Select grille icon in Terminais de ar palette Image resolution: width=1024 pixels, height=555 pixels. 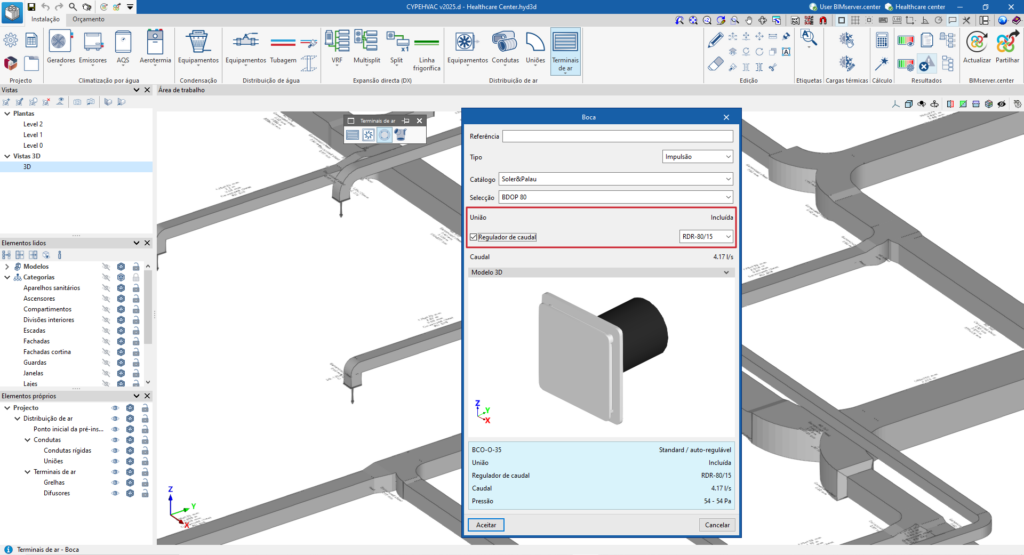353,135
